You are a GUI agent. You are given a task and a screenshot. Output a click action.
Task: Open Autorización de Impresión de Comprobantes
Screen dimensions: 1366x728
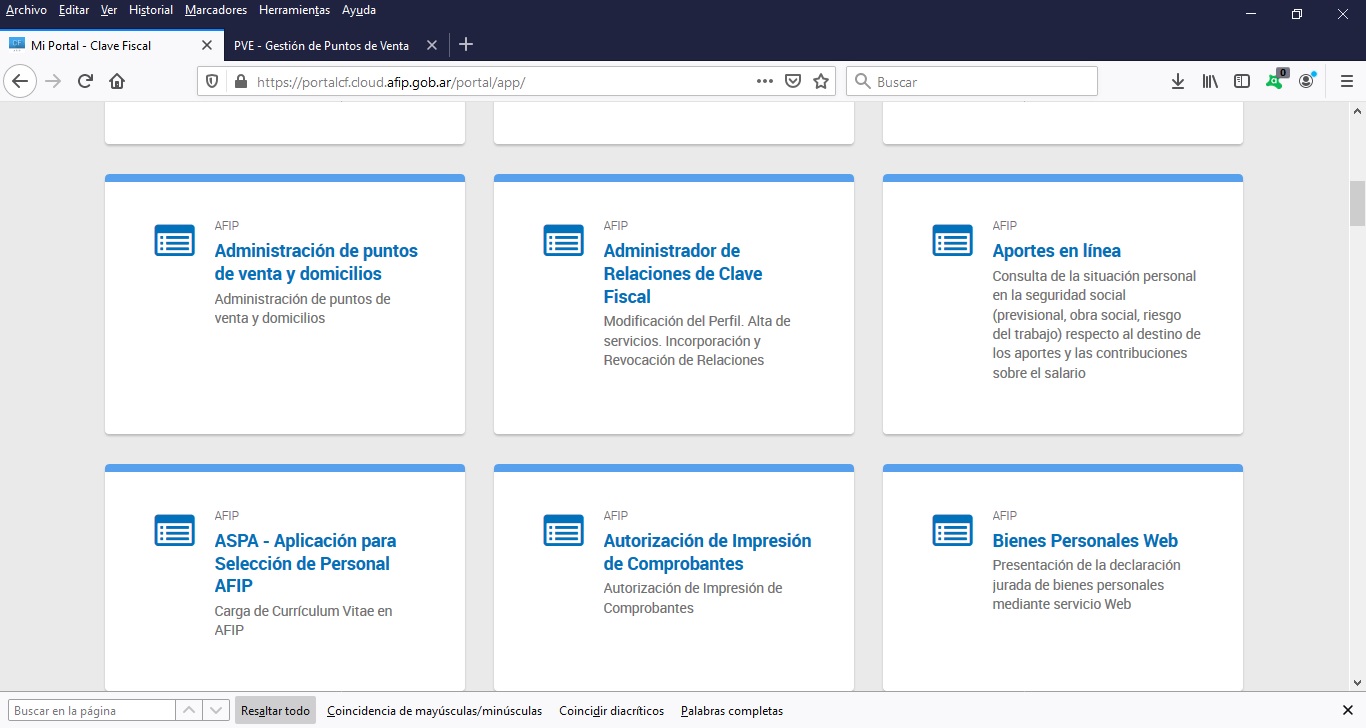707,552
